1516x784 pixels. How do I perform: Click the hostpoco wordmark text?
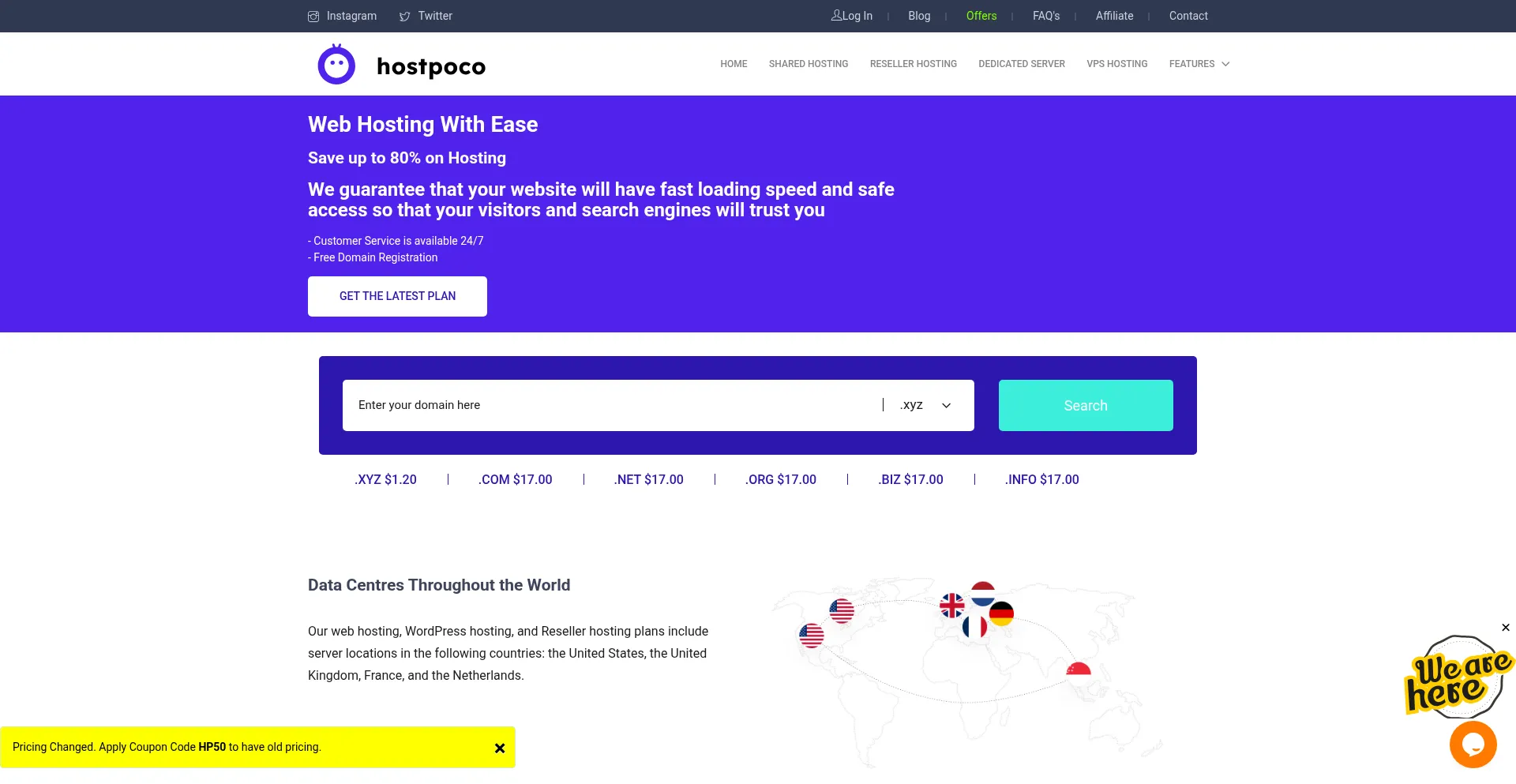(431, 67)
